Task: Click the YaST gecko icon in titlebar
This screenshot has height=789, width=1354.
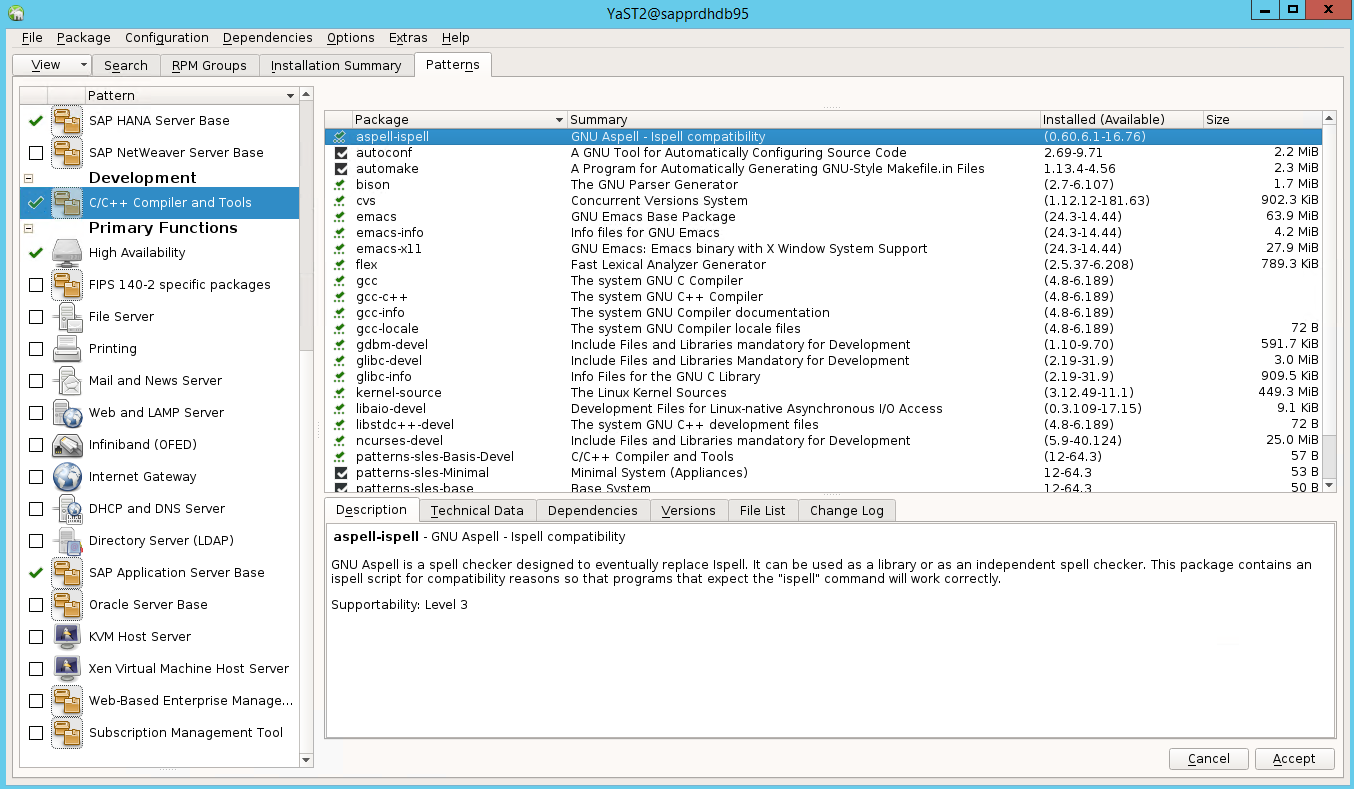Action: coord(16,13)
